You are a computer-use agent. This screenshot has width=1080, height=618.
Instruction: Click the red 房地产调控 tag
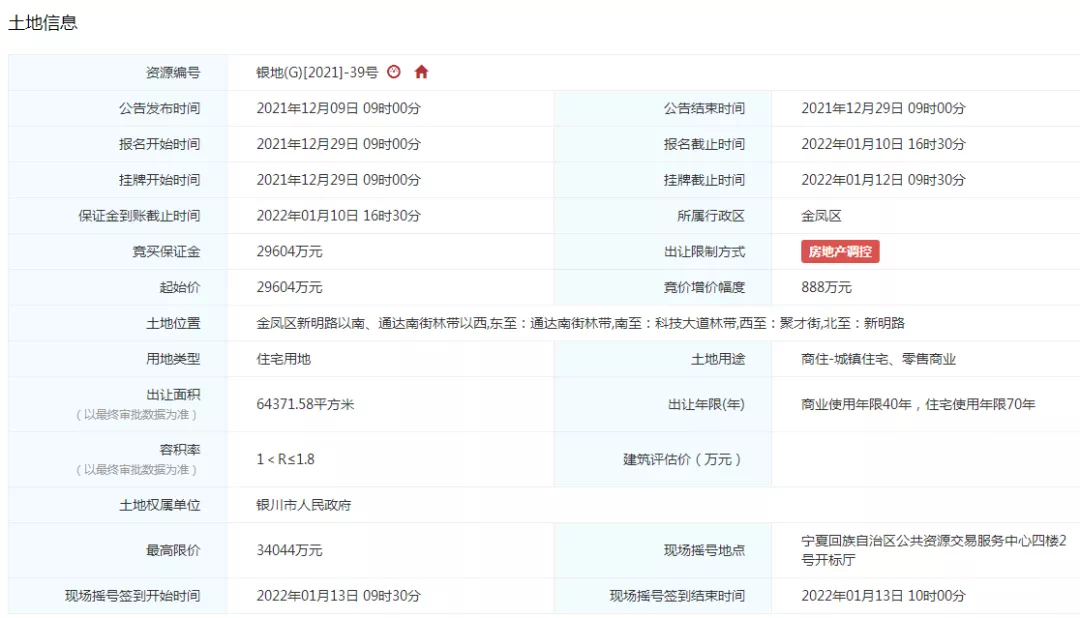(839, 252)
